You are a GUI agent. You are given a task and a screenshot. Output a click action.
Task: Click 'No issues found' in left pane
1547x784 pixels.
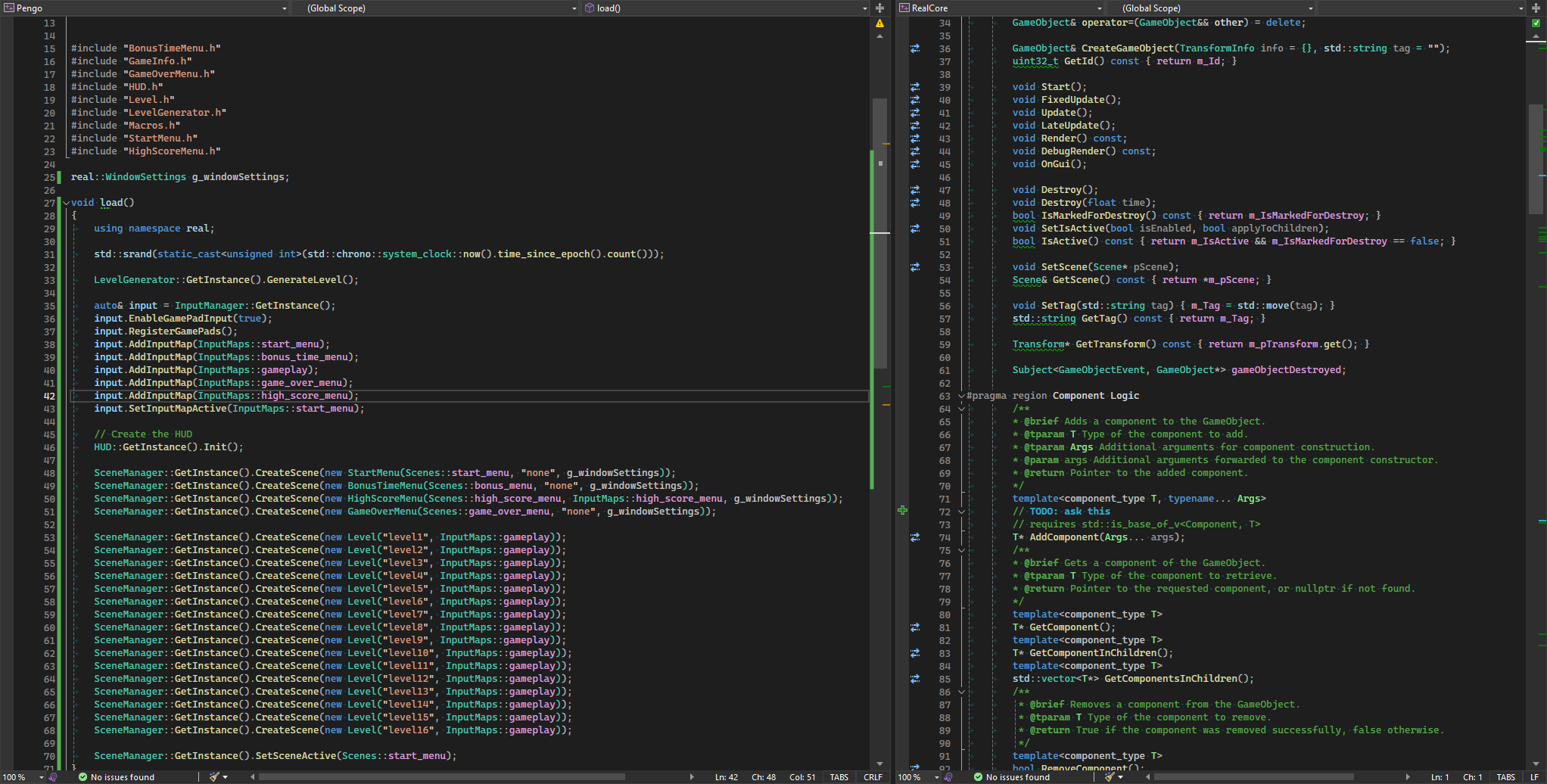pyautogui.click(x=117, y=777)
